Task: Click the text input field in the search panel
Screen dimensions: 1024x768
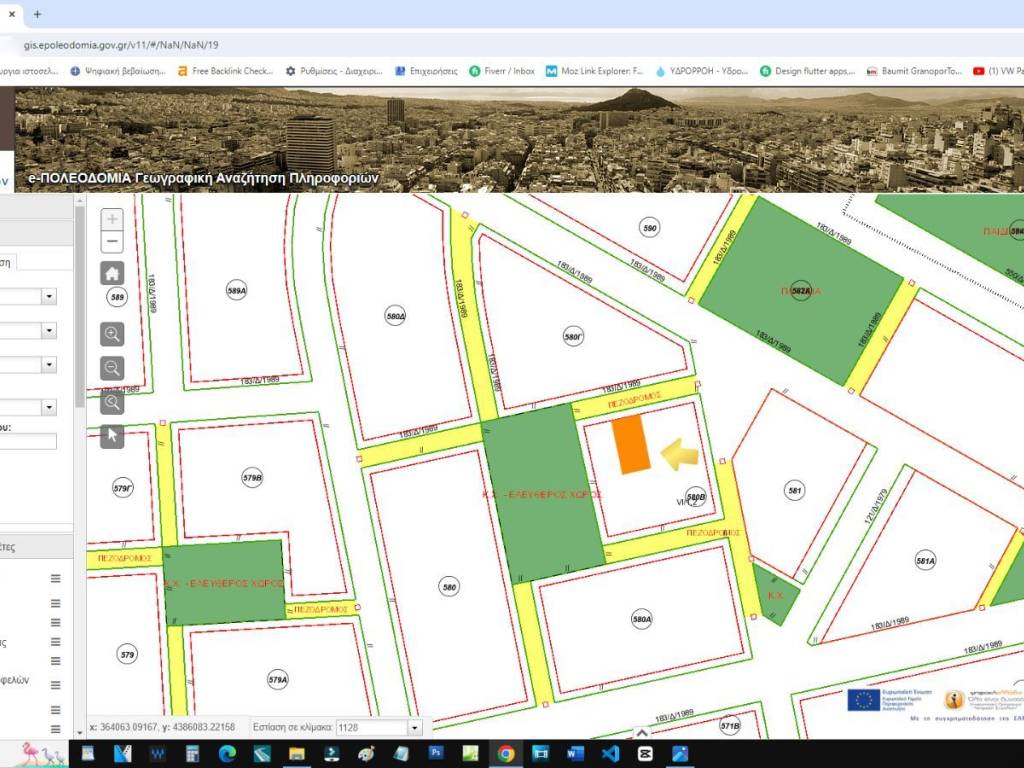Action: point(28,441)
